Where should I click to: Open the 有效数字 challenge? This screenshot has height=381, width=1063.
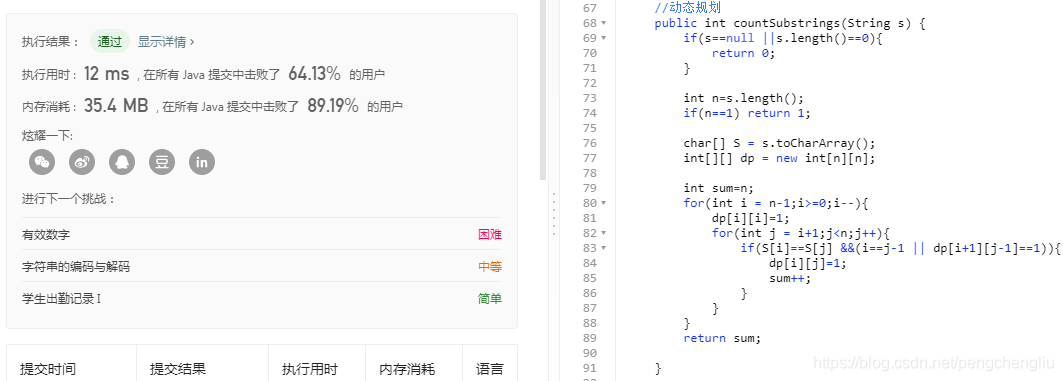coord(46,235)
